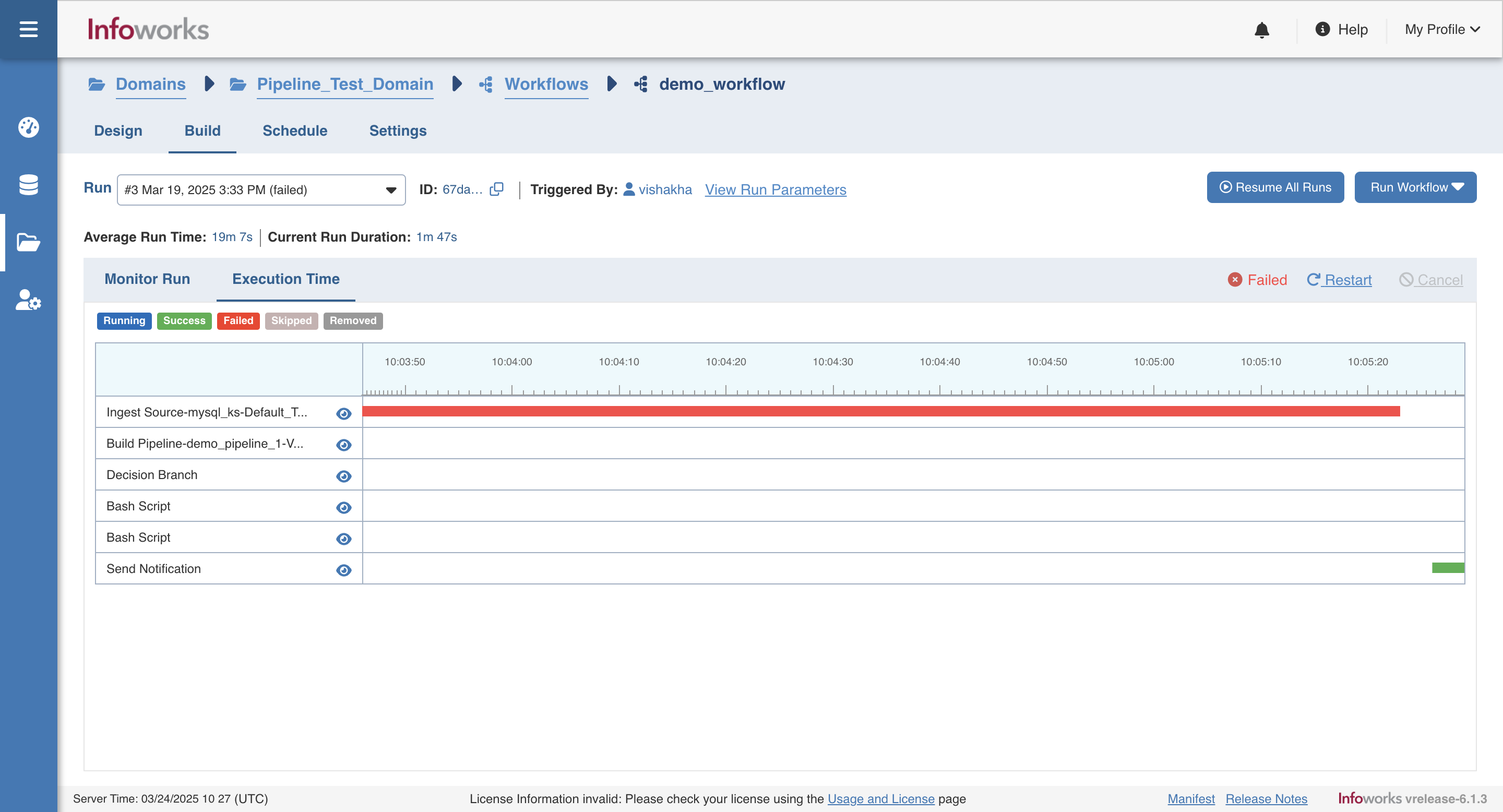
Task: Click the Restart circular arrow icon
Action: pyautogui.click(x=1314, y=279)
